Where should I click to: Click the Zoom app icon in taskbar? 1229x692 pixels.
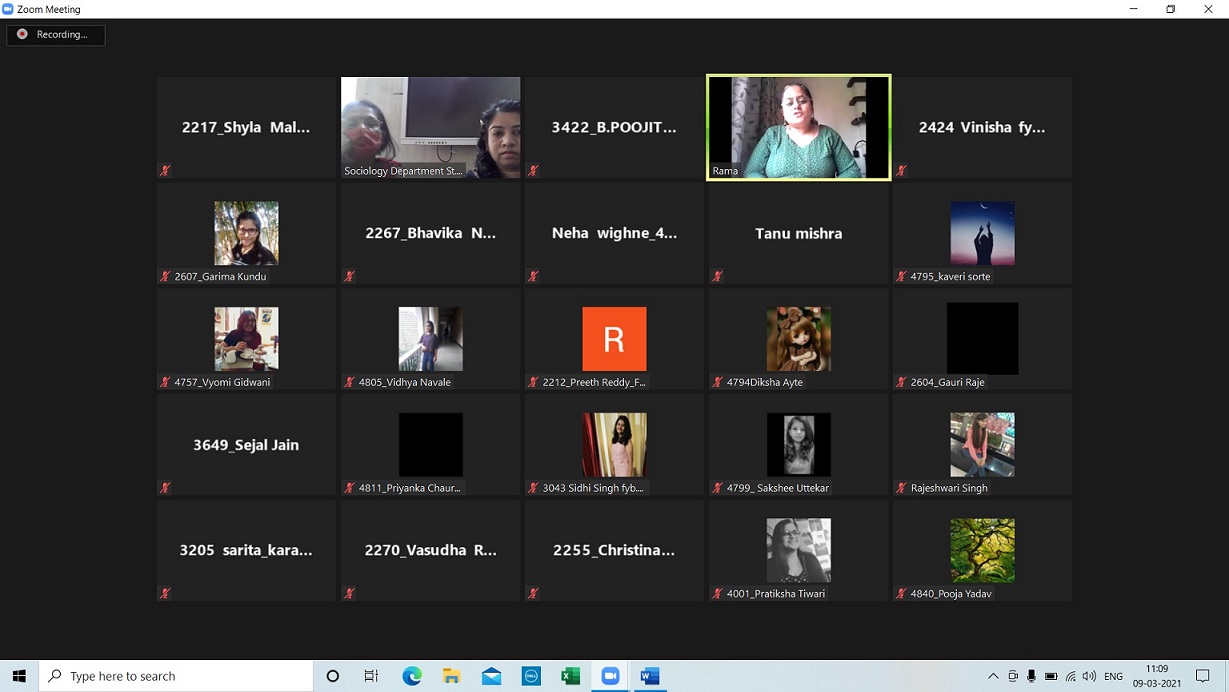click(610, 676)
